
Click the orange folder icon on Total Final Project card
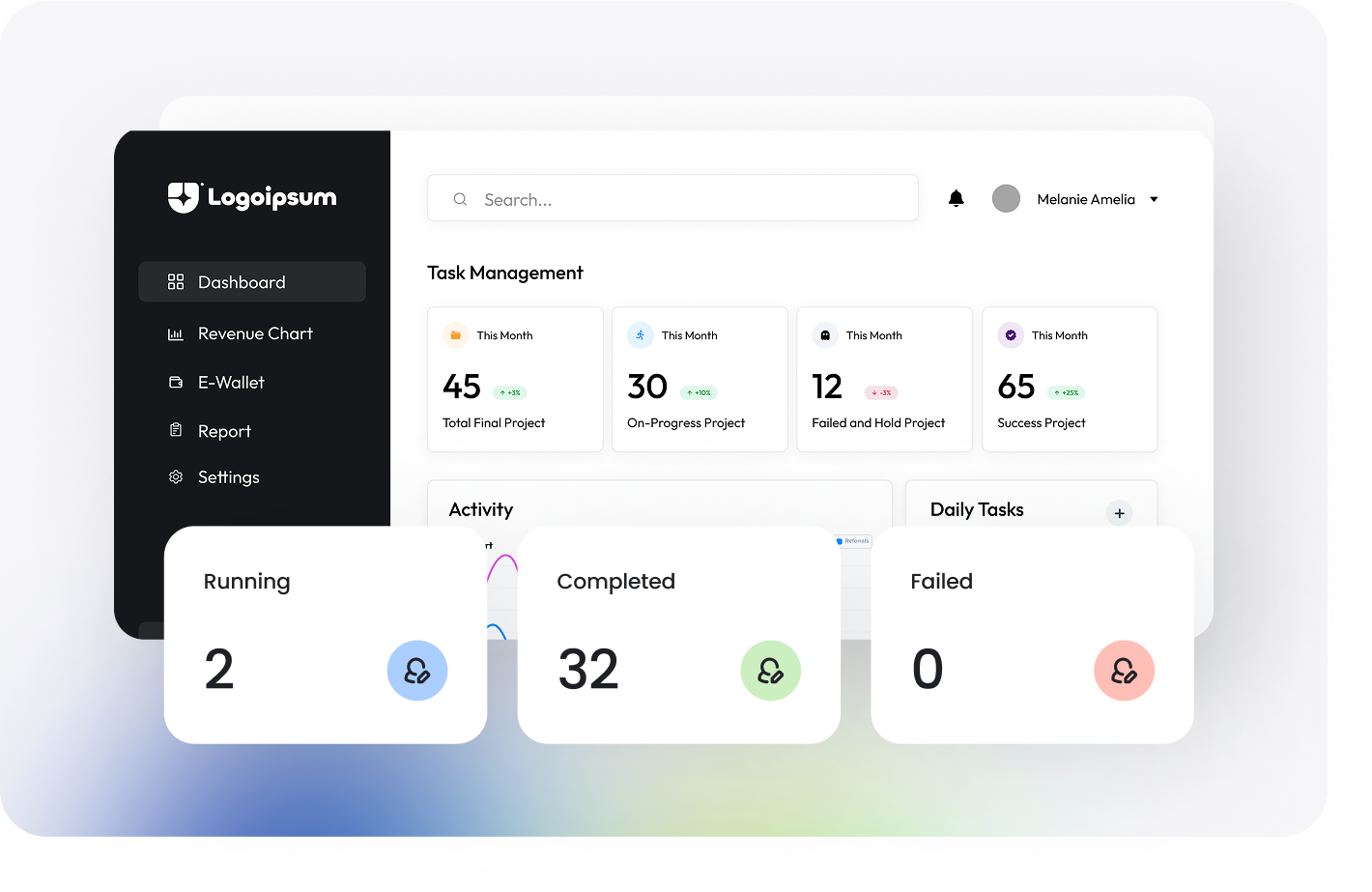click(455, 335)
